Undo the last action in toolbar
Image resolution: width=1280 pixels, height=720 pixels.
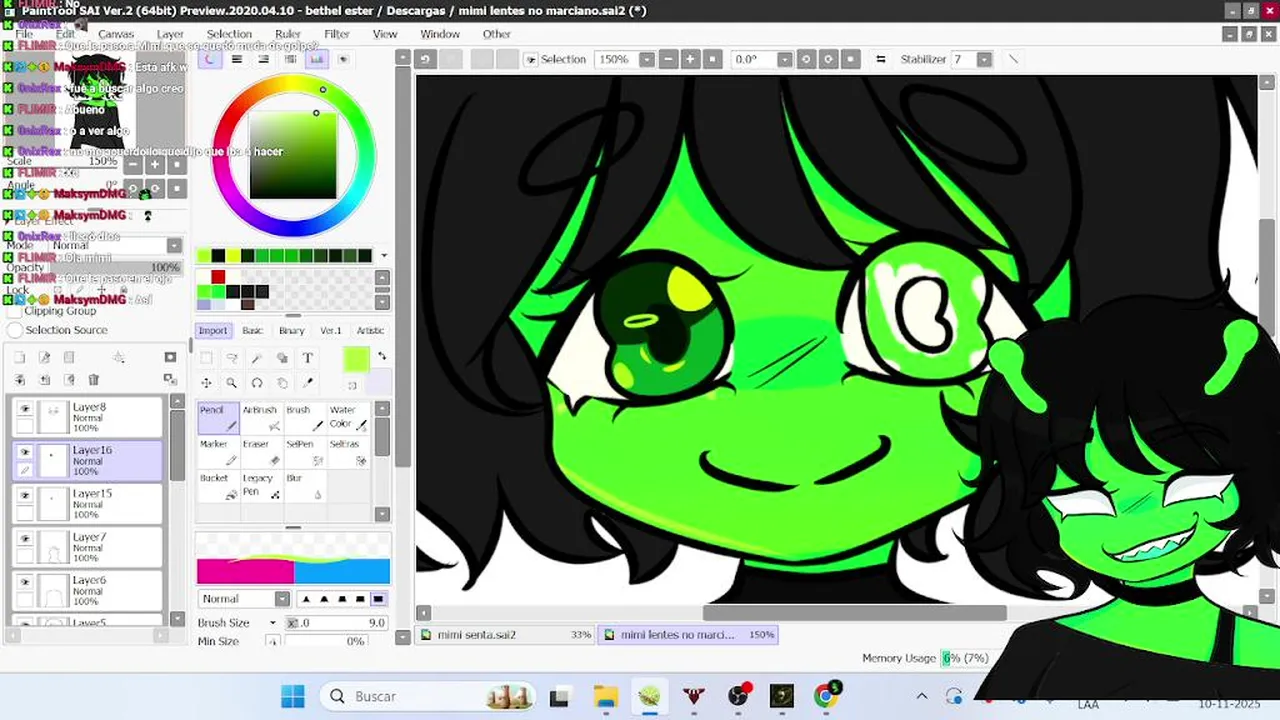425,59
